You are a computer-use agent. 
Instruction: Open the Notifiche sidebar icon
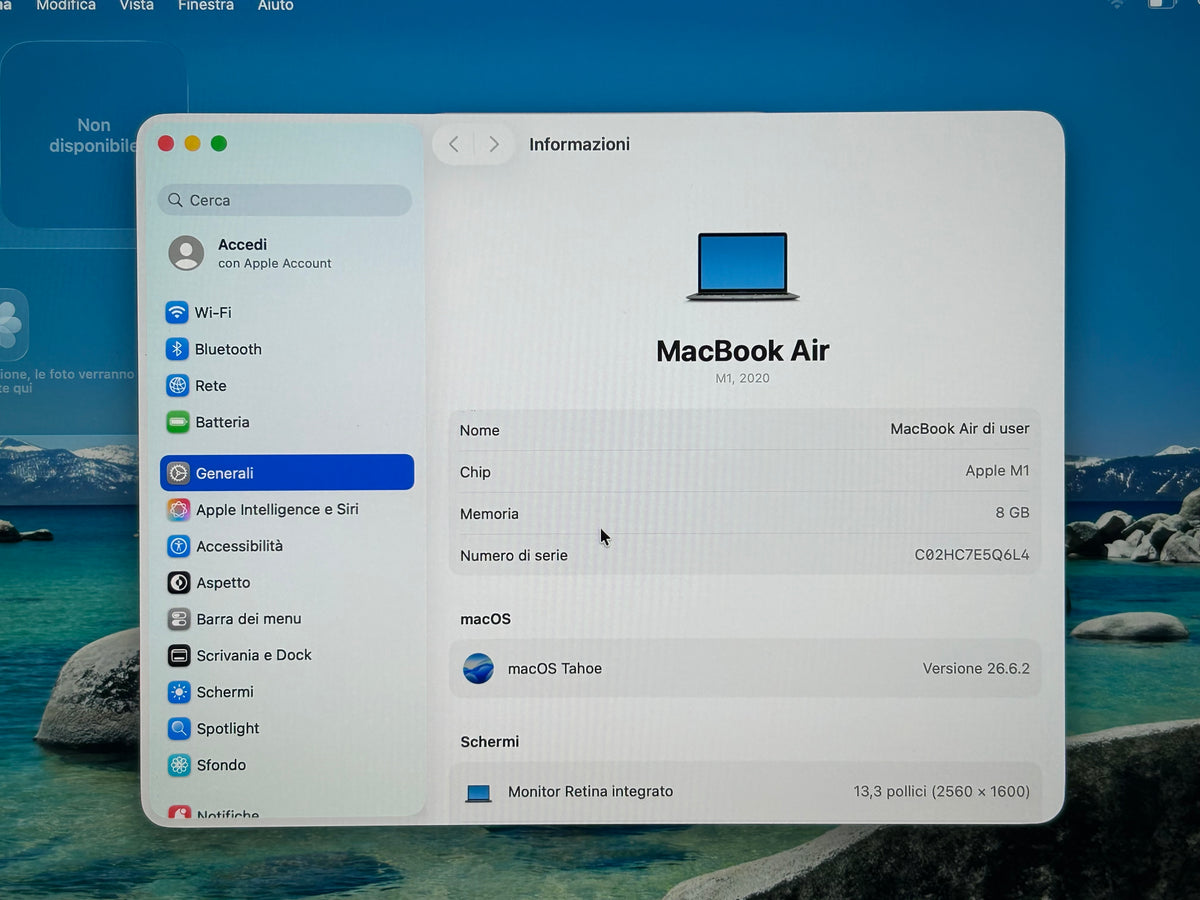[x=179, y=814]
